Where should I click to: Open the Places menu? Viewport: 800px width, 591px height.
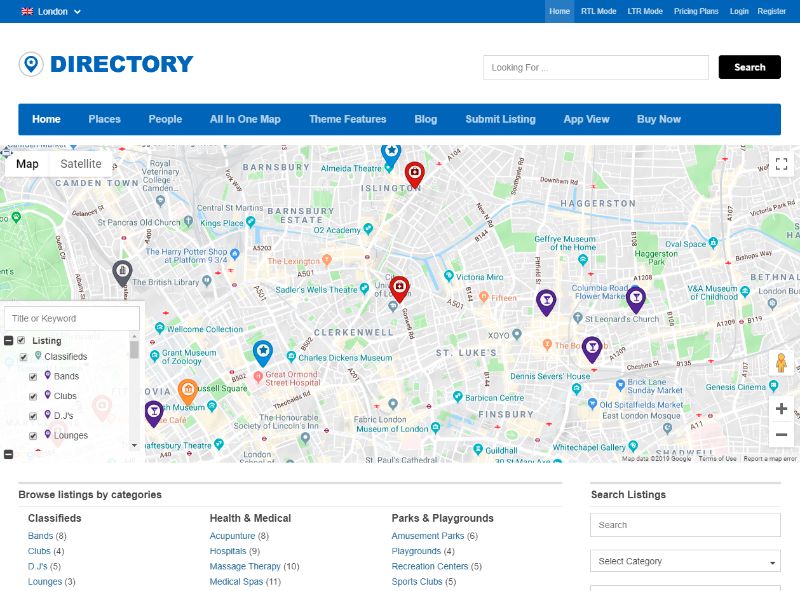[x=105, y=119]
